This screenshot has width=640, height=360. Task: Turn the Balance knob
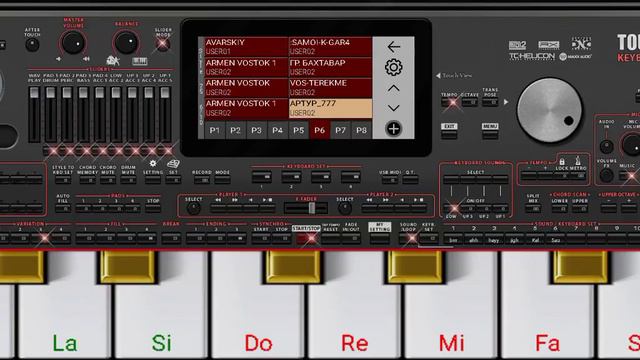126,43
